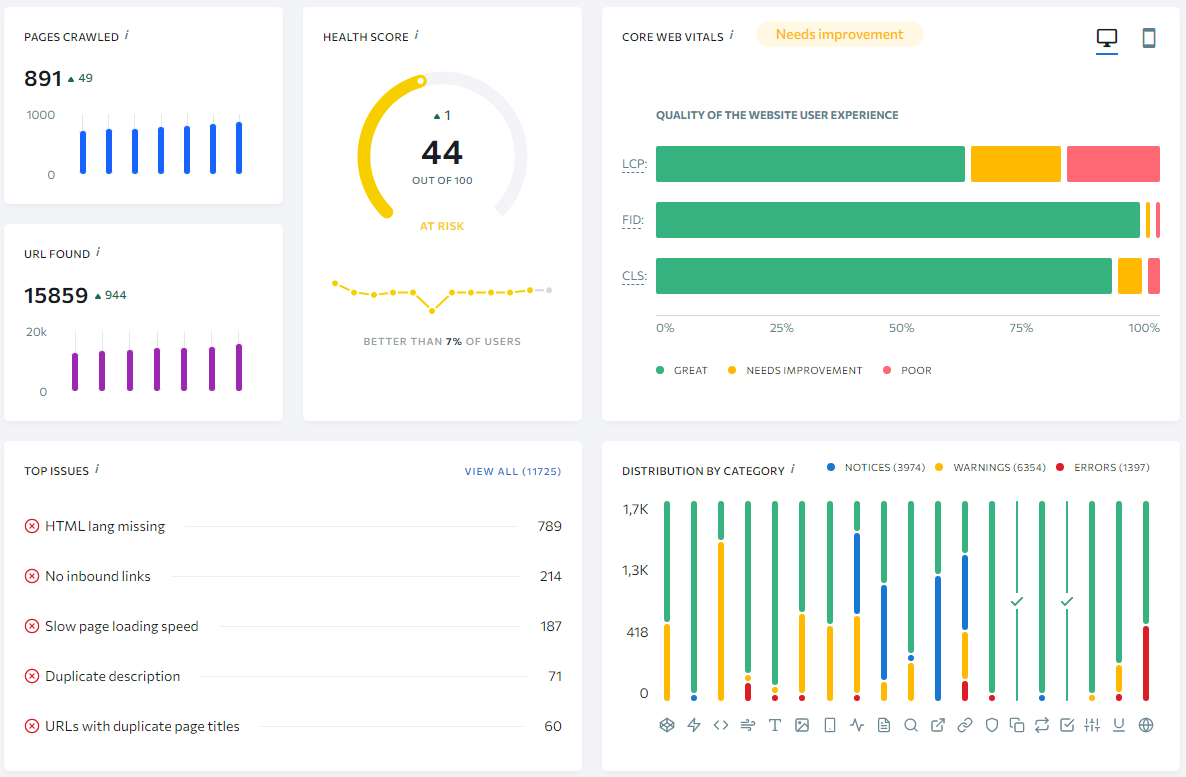This screenshot has width=1186, height=777.
Task: Select the document page category icon
Action: pyautogui.click(x=883, y=725)
